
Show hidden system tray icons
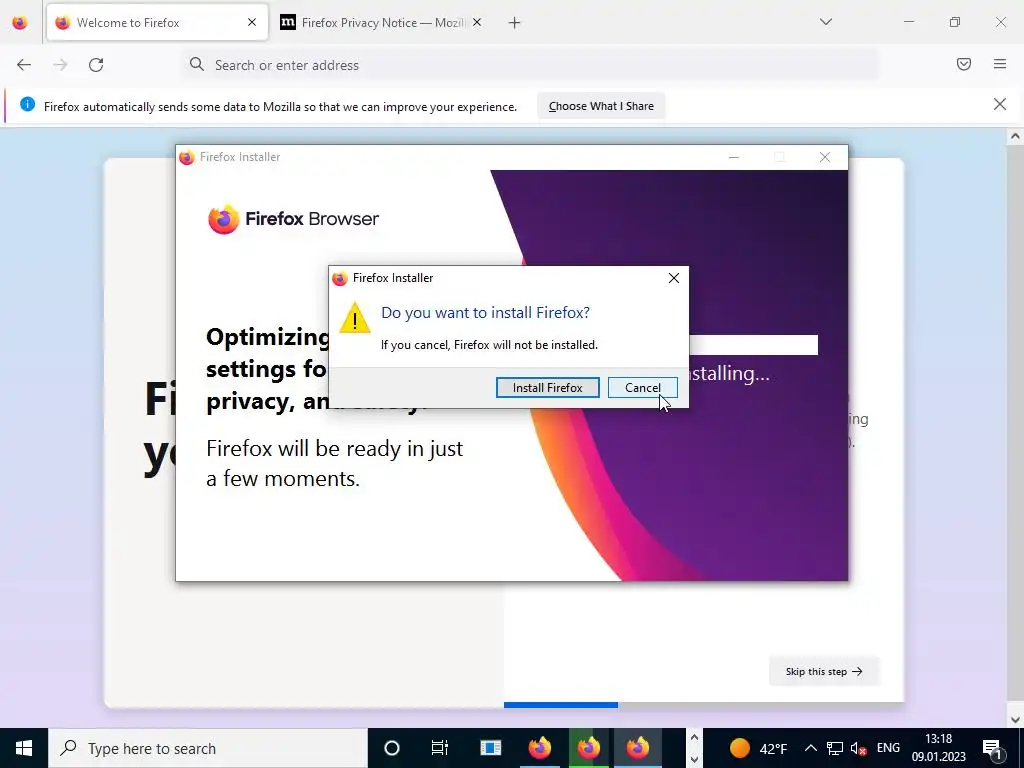pyautogui.click(x=810, y=748)
